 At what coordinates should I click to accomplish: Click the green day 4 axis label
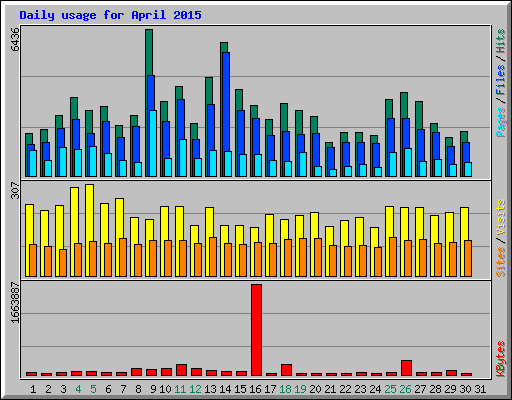(x=78, y=389)
